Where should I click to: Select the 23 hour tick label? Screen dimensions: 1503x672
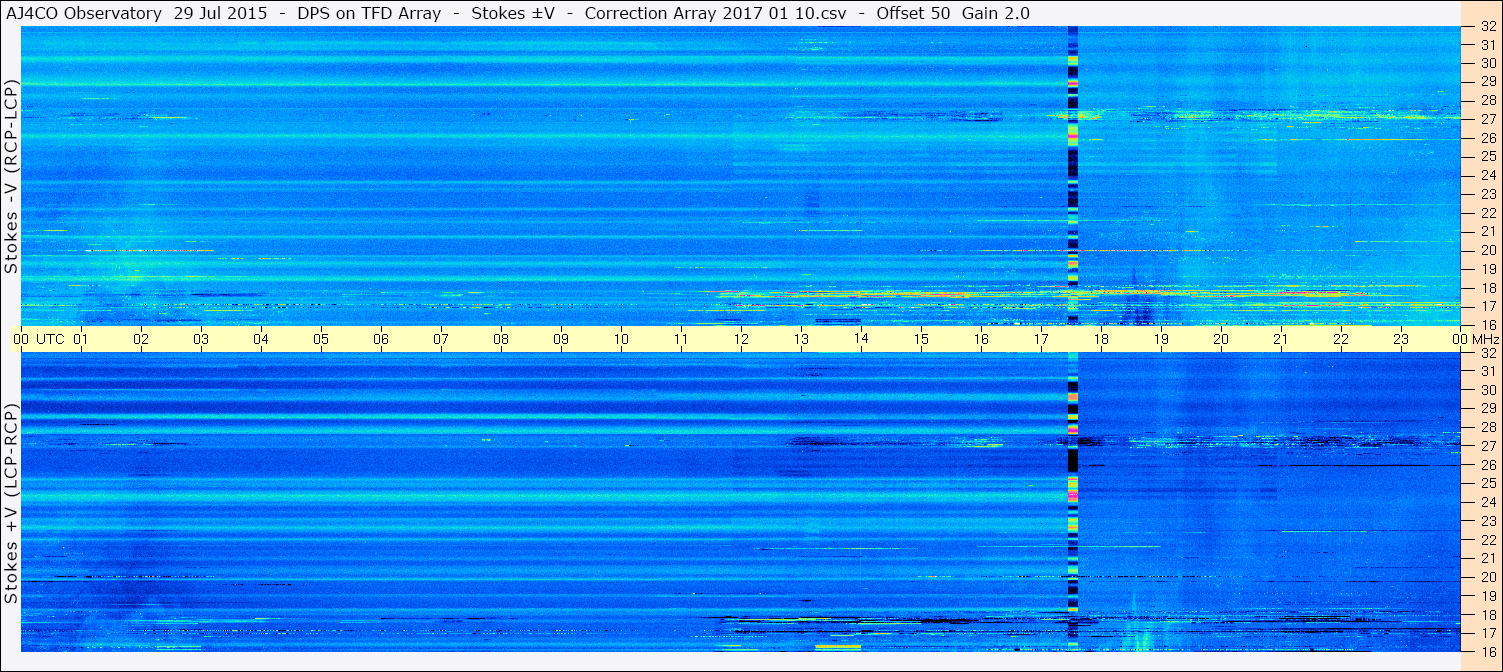[x=1401, y=340]
